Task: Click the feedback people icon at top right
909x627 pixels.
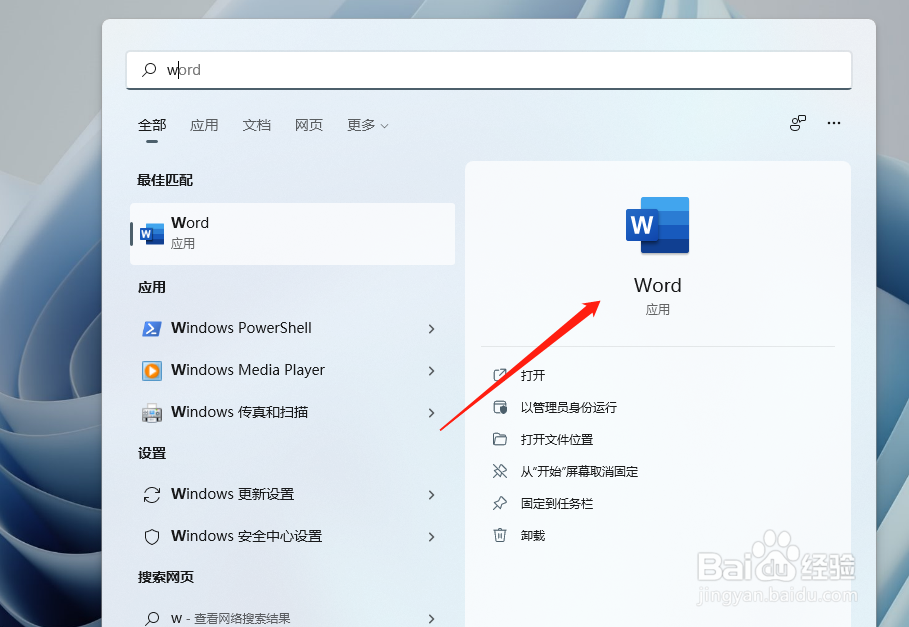Action: click(798, 123)
